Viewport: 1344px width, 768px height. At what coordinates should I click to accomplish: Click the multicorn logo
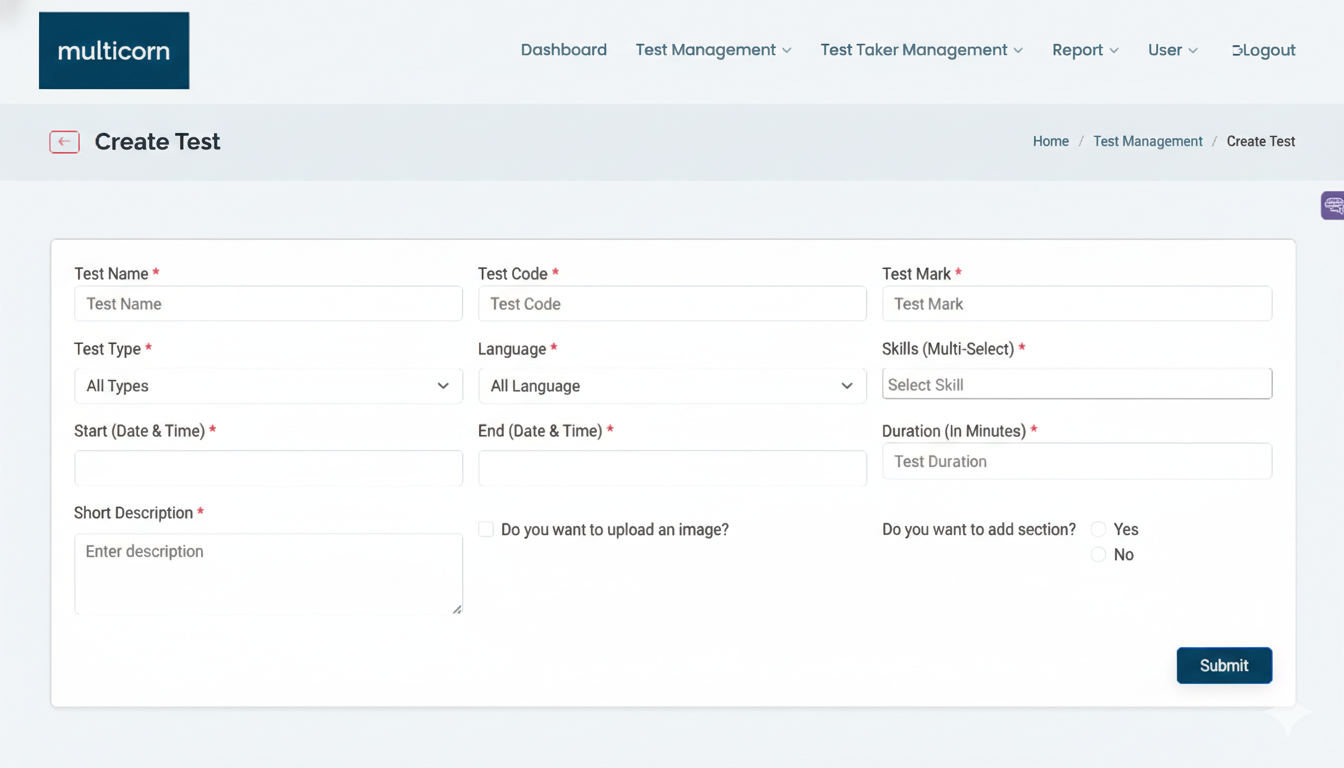(x=114, y=51)
